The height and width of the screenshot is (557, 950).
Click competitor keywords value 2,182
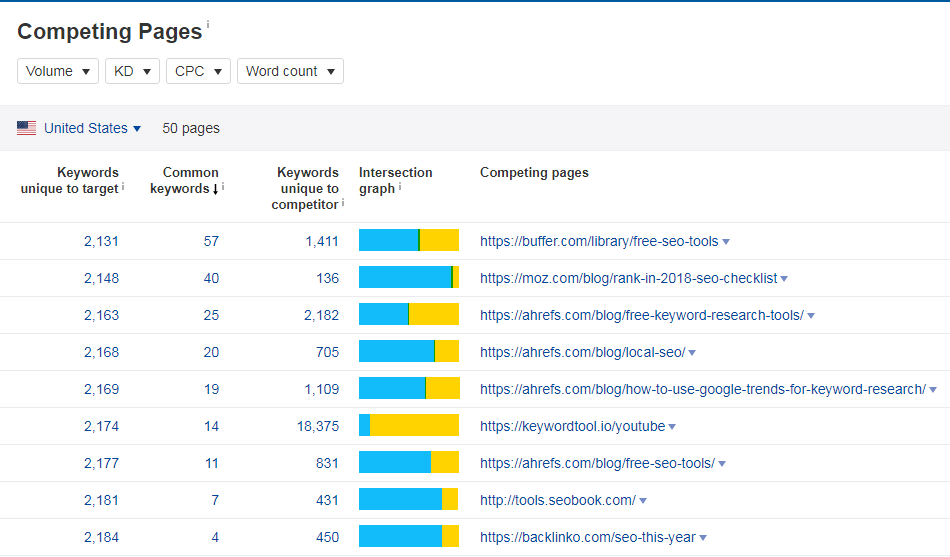pos(321,315)
